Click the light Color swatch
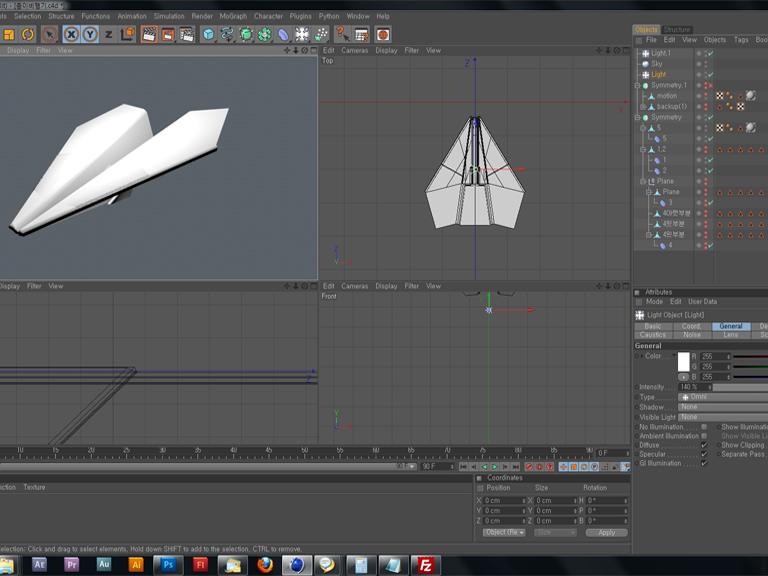 pos(684,361)
